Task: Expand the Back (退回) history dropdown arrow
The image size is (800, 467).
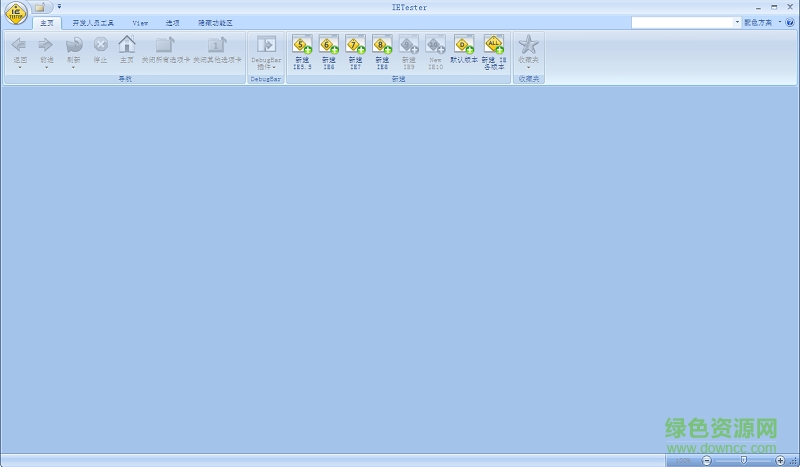Action: 19,67
